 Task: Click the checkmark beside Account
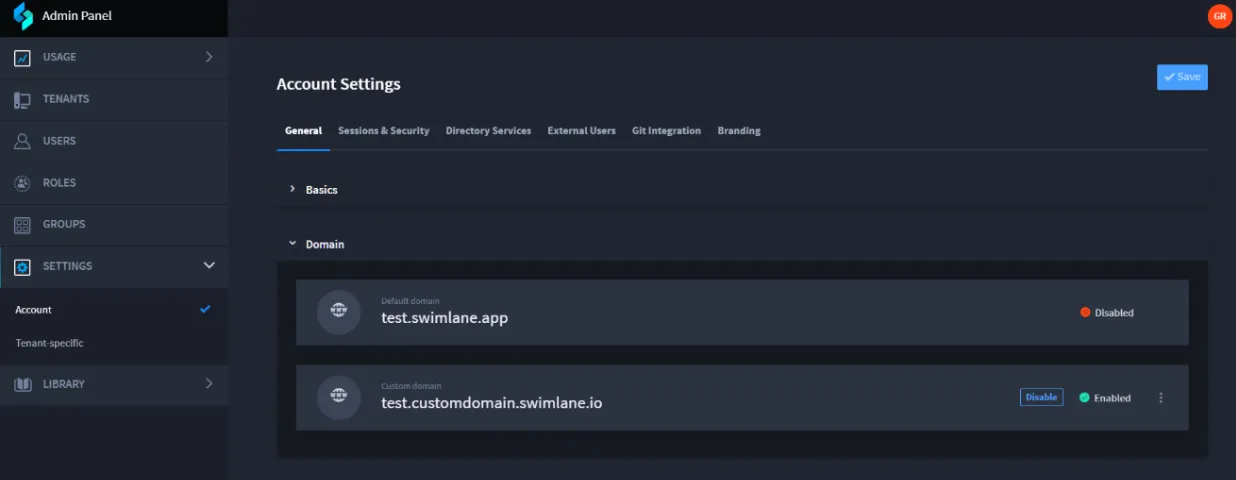point(206,309)
